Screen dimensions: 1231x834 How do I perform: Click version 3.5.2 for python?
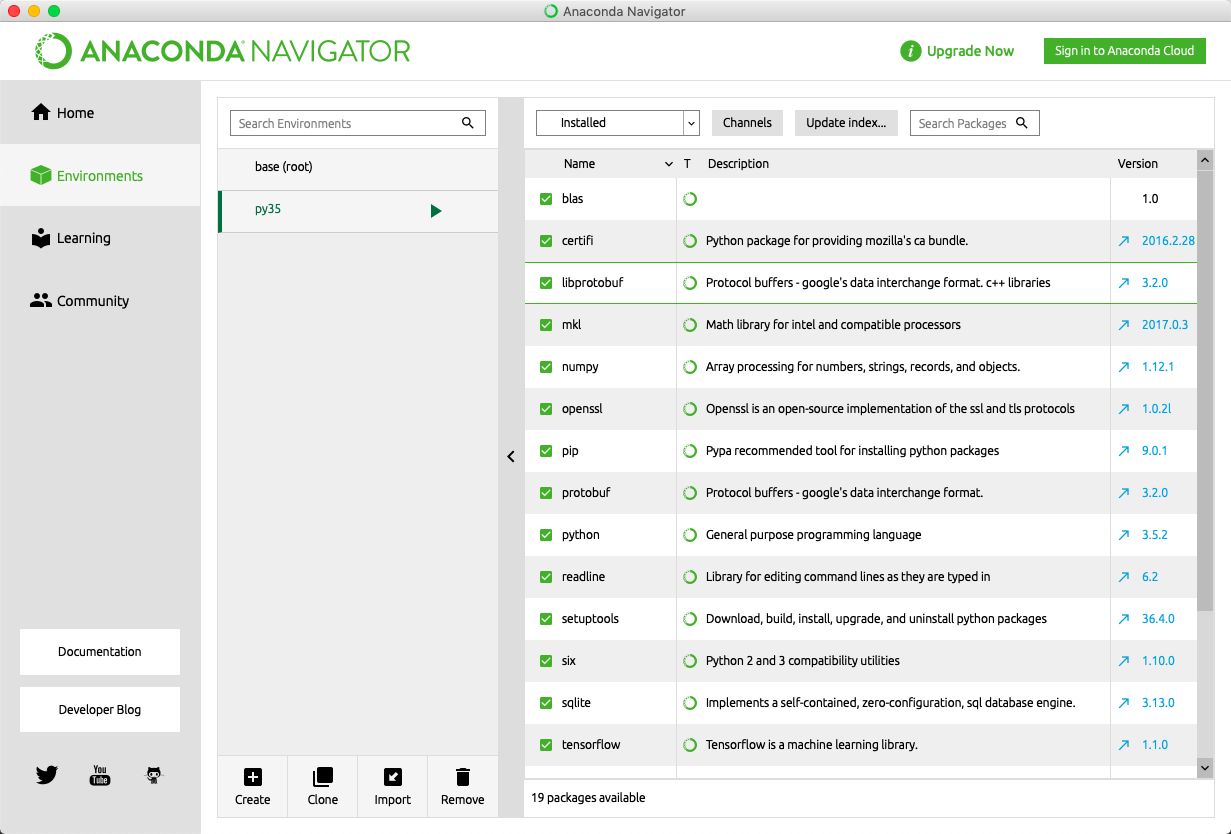click(x=1155, y=535)
